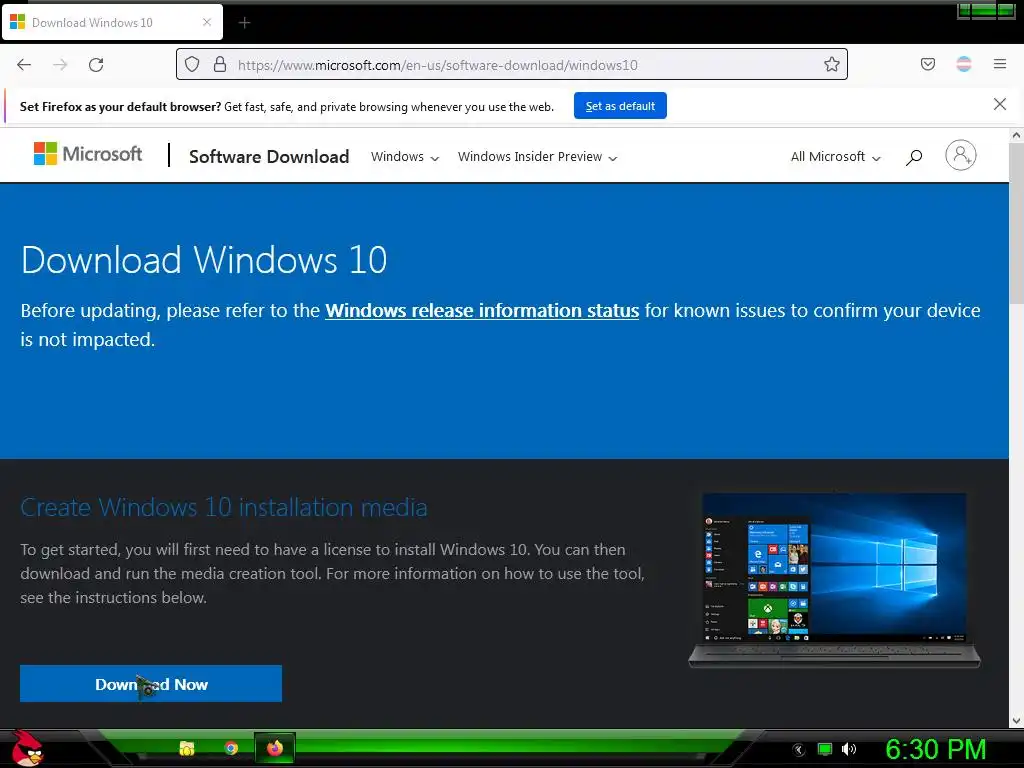Click the Angry Birds start button
The width and height of the screenshot is (1024, 768).
27,748
